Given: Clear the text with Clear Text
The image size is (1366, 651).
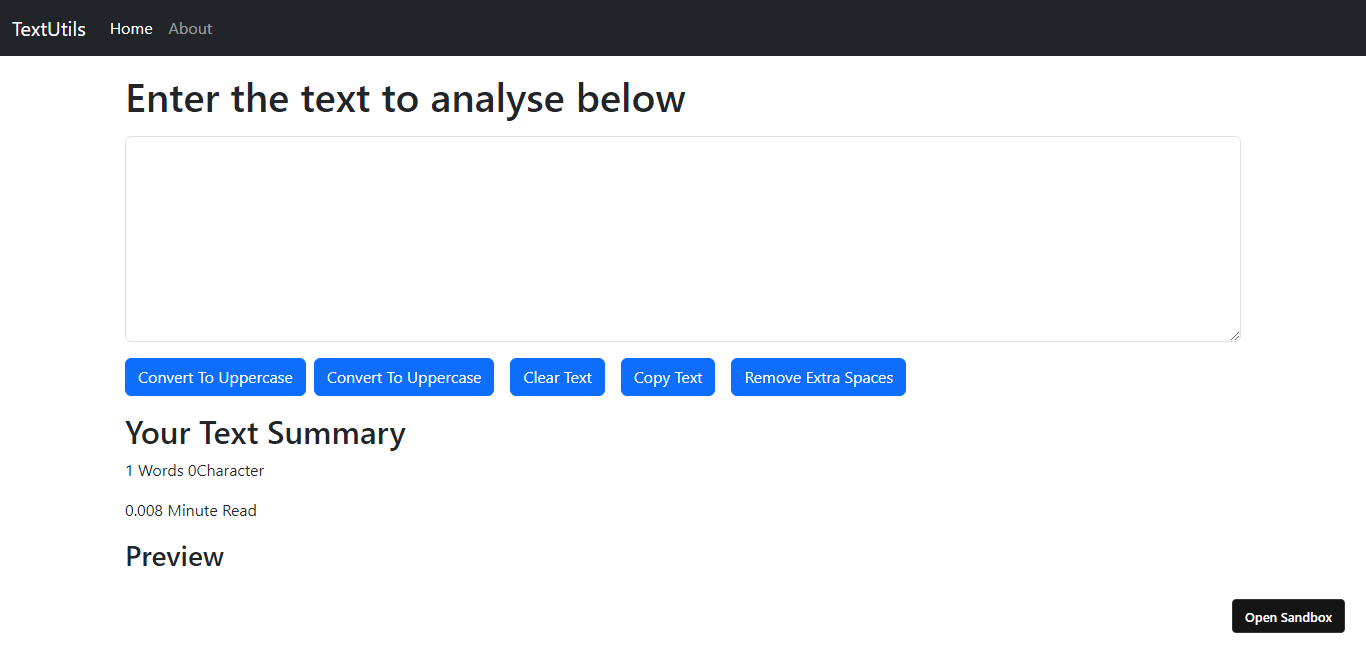Looking at the screenshot, I should [557, 377].
